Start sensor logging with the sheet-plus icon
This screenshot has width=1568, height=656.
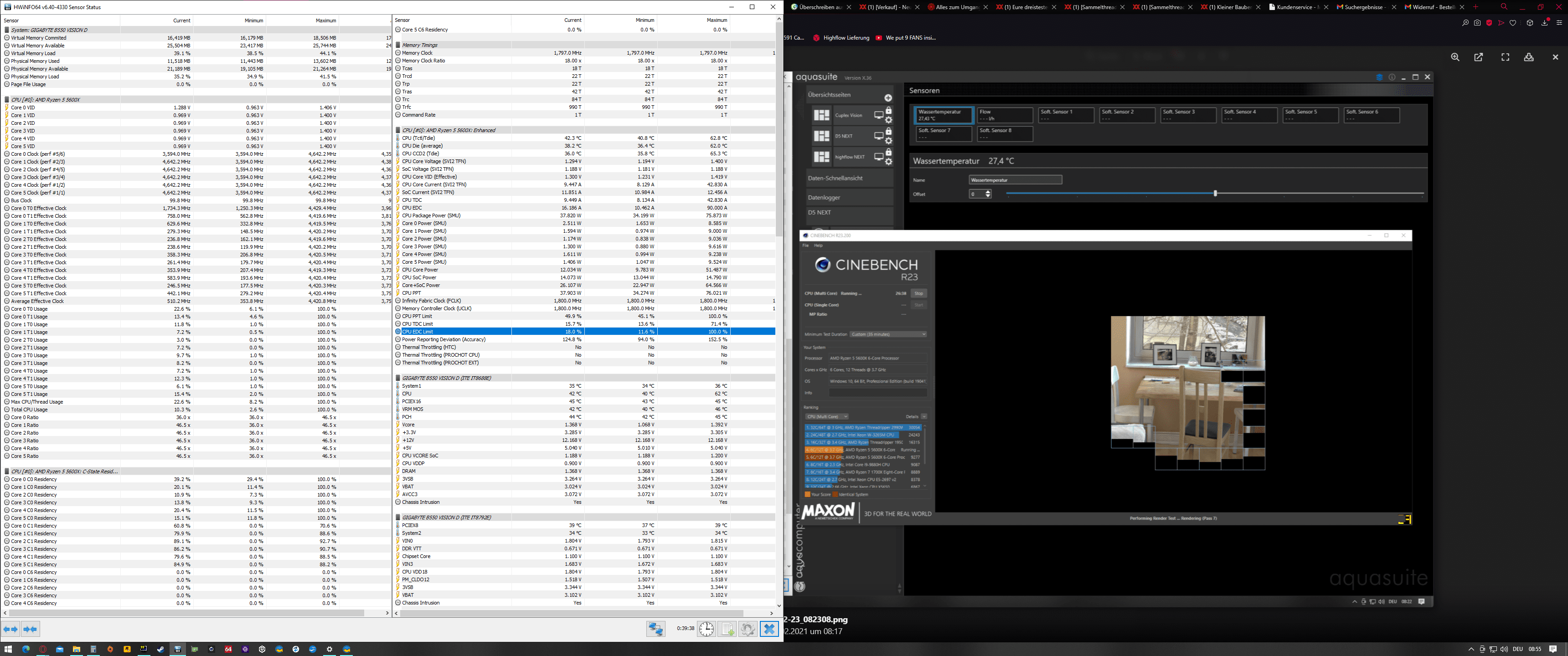click(727, 629)
